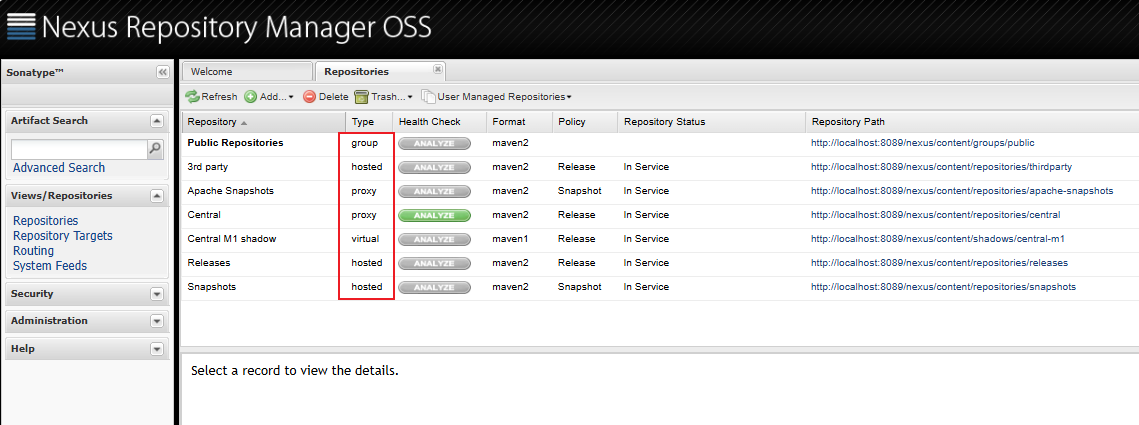Select the Snapshots repository name
Viewport: 1139px width, 425px height.
pos(211,287)
